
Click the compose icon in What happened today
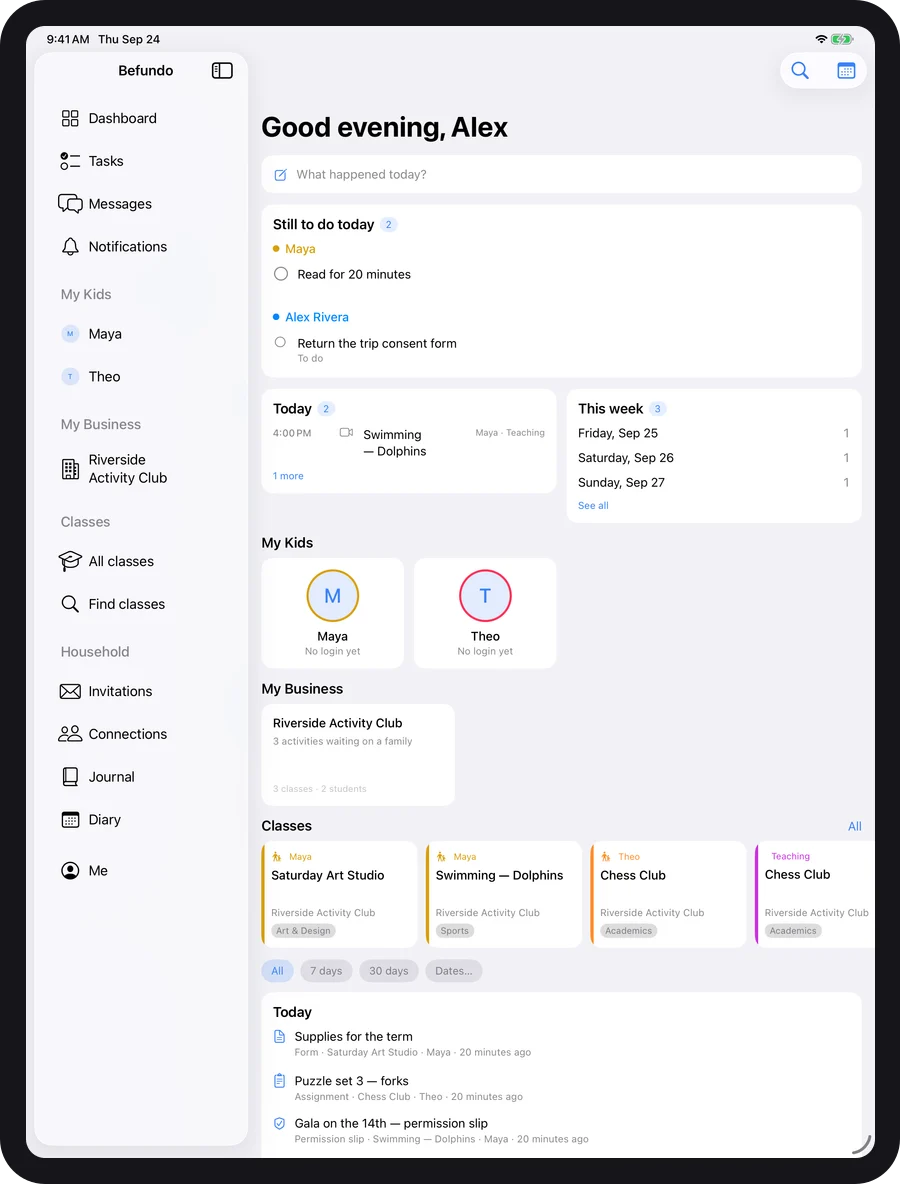[280, 174]
